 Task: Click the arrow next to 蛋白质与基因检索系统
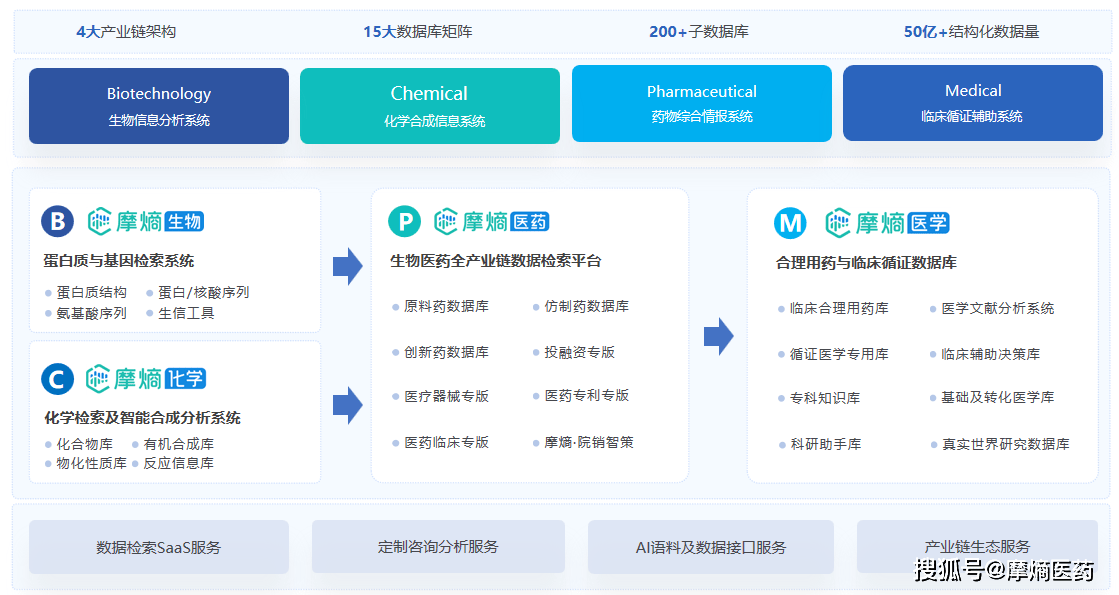click(347, 266)
